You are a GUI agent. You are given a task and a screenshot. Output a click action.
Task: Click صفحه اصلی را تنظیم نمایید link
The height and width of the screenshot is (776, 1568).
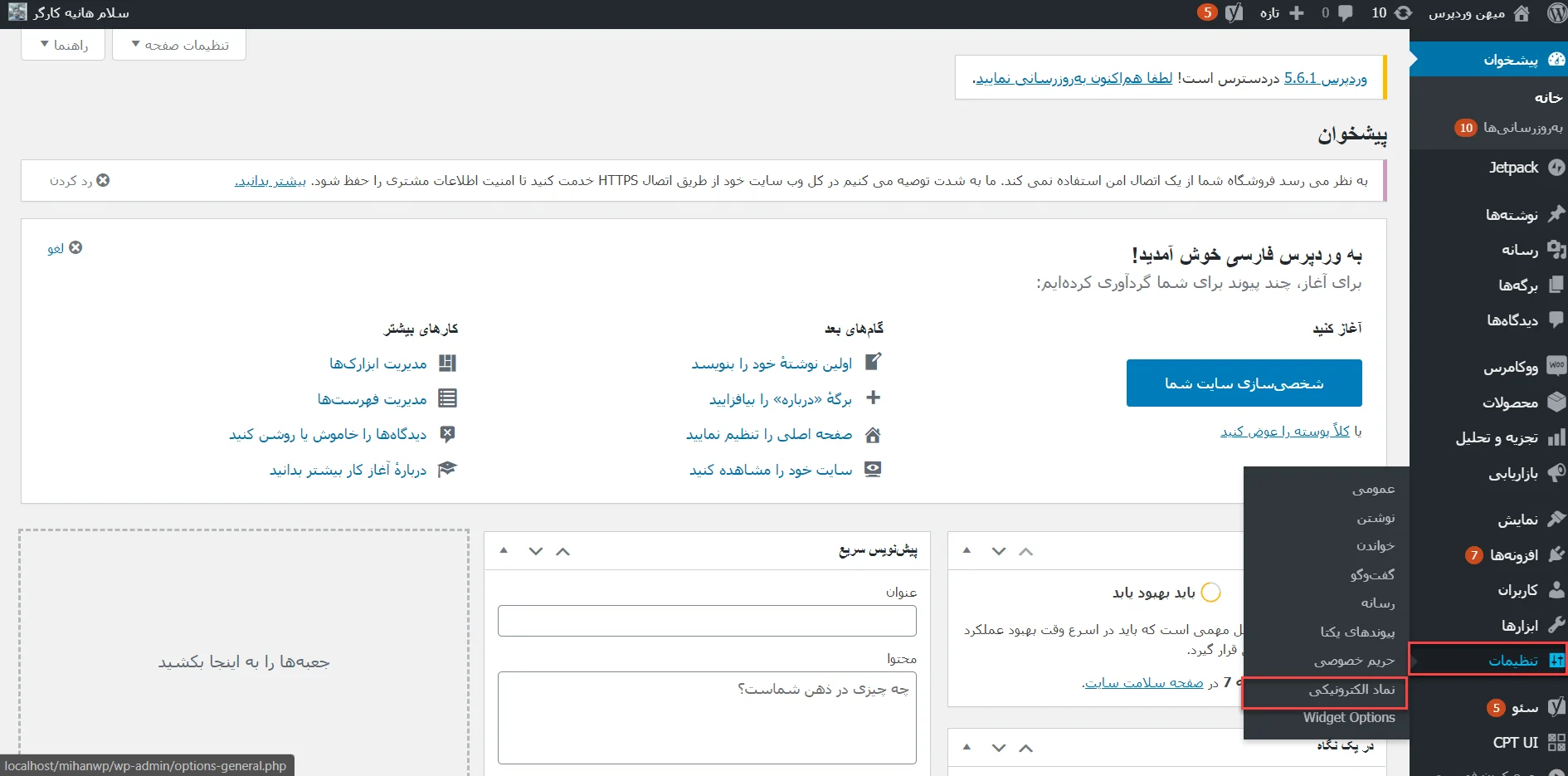click(769, 434)
